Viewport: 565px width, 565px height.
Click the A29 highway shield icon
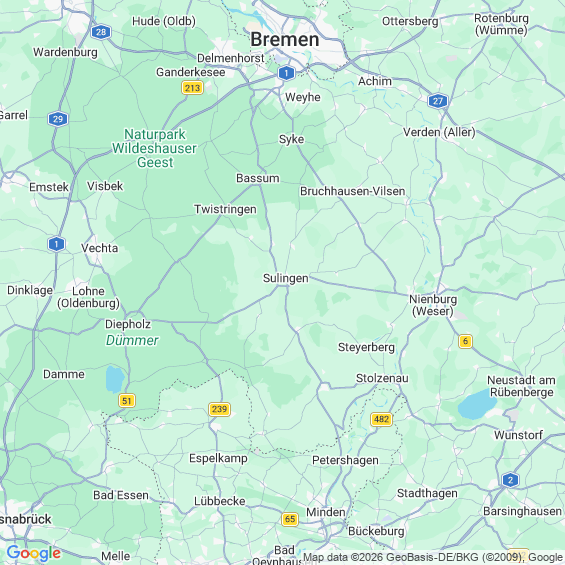(x=58, y=119)
